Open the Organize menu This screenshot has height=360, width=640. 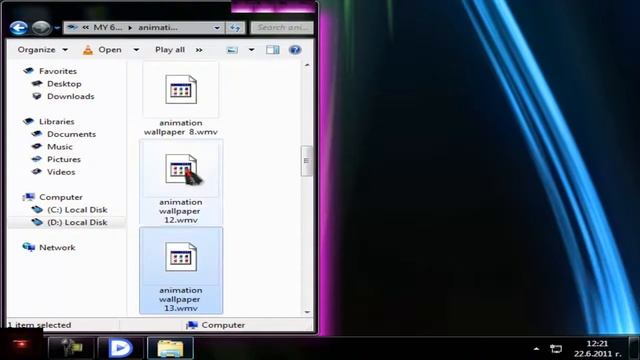point(42,50)
